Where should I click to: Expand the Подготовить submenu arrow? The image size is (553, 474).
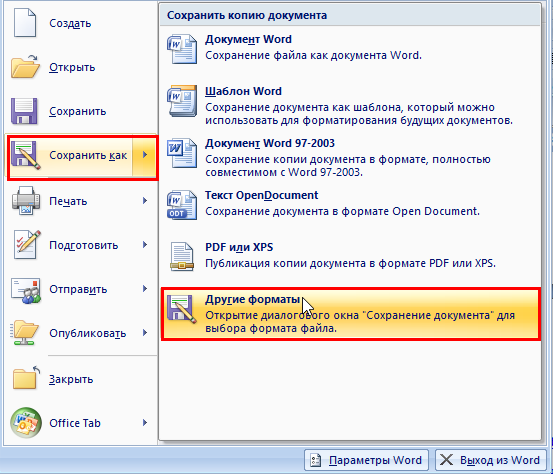pos(145,245)
